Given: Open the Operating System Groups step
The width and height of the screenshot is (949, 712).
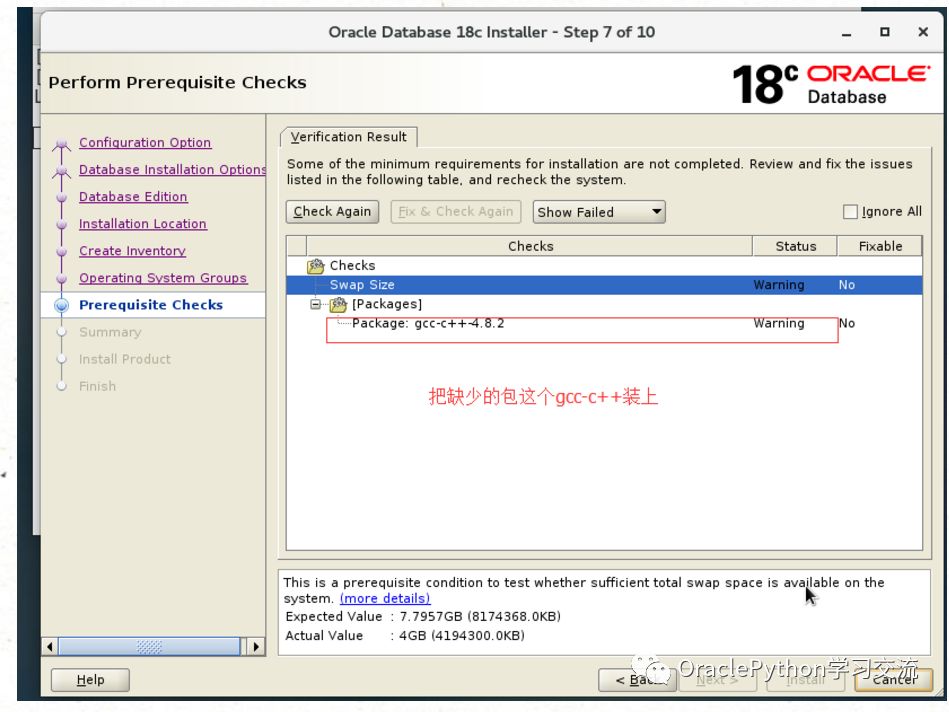Looking at the screenshot, I should tap(163, 278).
